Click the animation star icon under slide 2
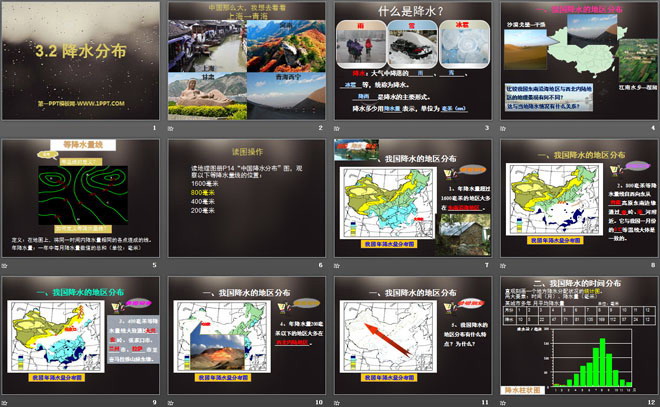Screen dimensions: 660x407 coord(170,128)
